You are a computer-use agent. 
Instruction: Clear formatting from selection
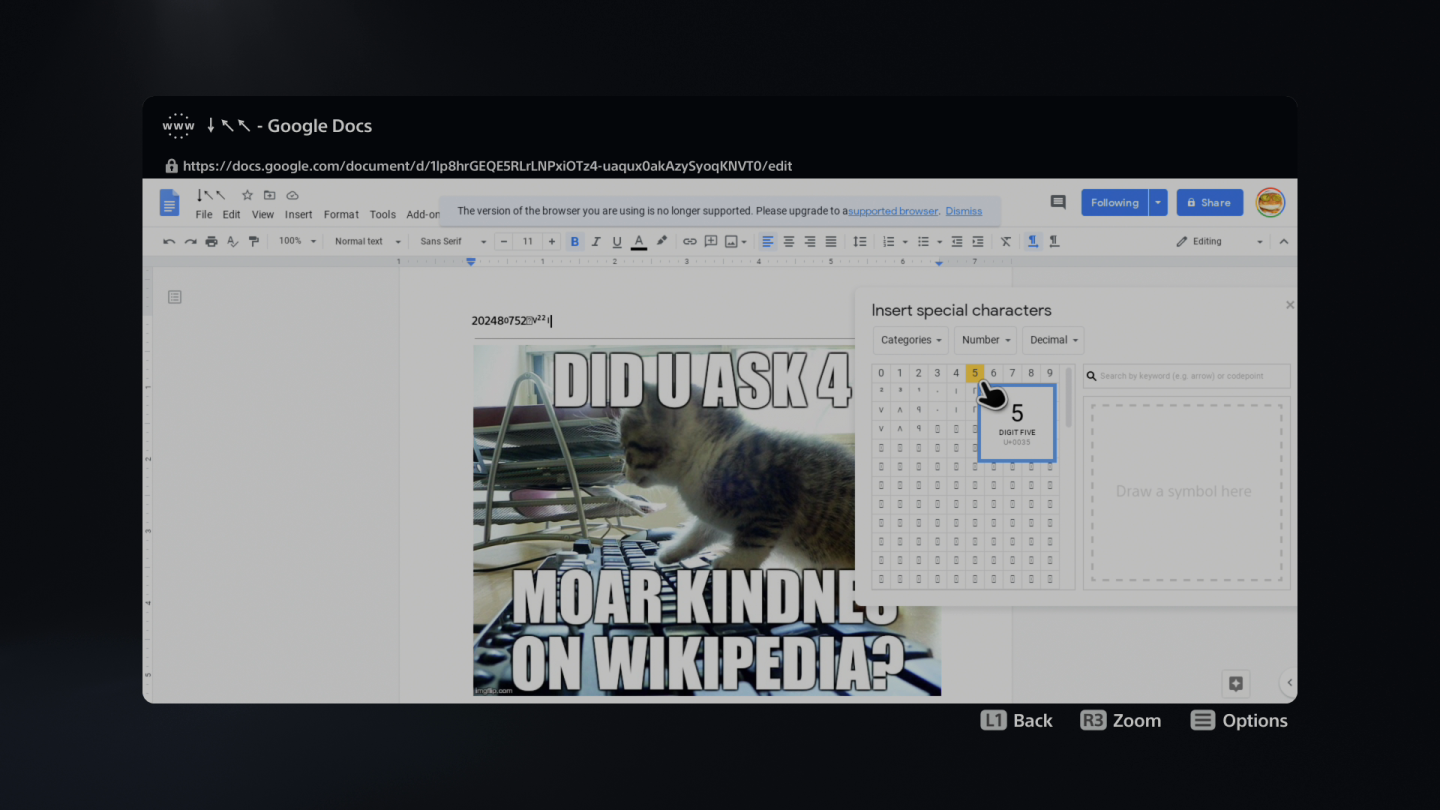point(1006,241)
